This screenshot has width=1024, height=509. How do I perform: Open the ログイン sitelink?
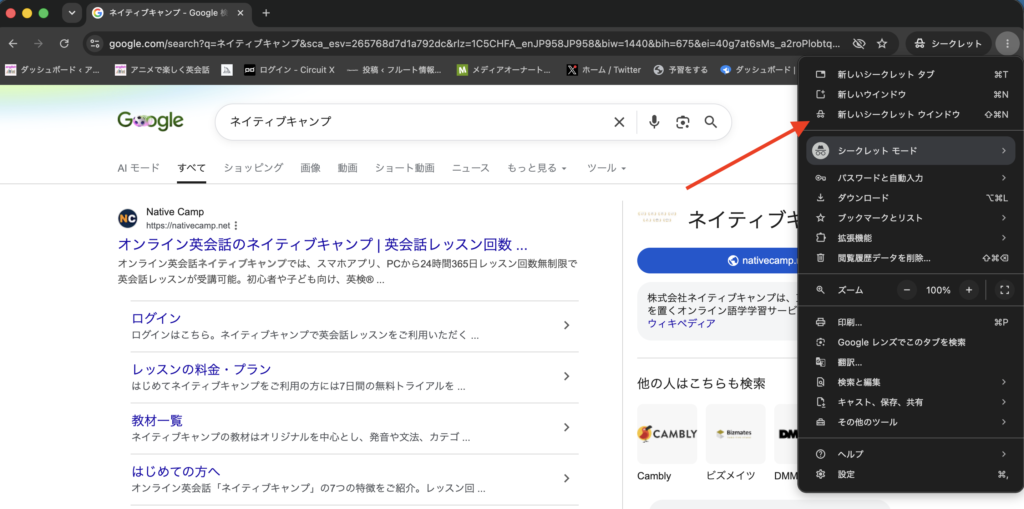click(156, 318)
